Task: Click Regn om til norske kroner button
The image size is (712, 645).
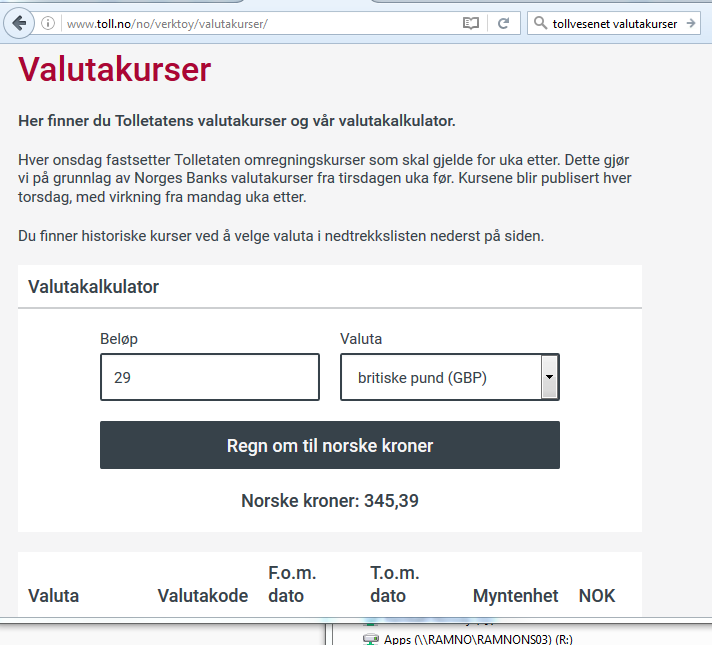Action: 330,445
